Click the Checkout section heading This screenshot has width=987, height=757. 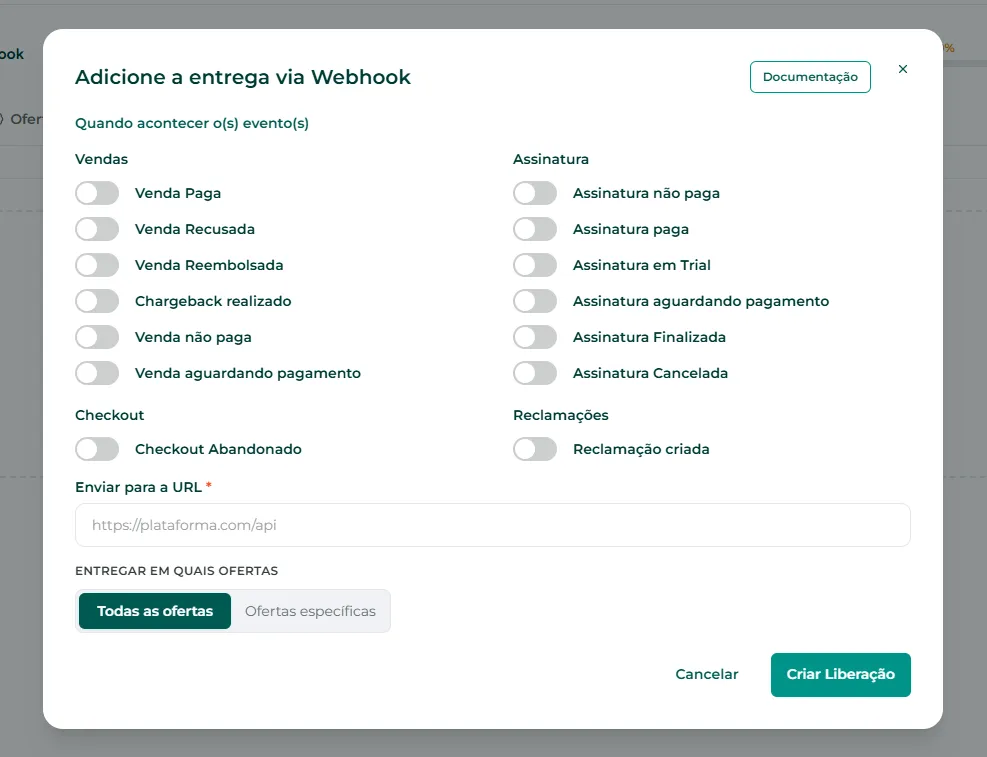pyautogui.click(x=110, y=415)
